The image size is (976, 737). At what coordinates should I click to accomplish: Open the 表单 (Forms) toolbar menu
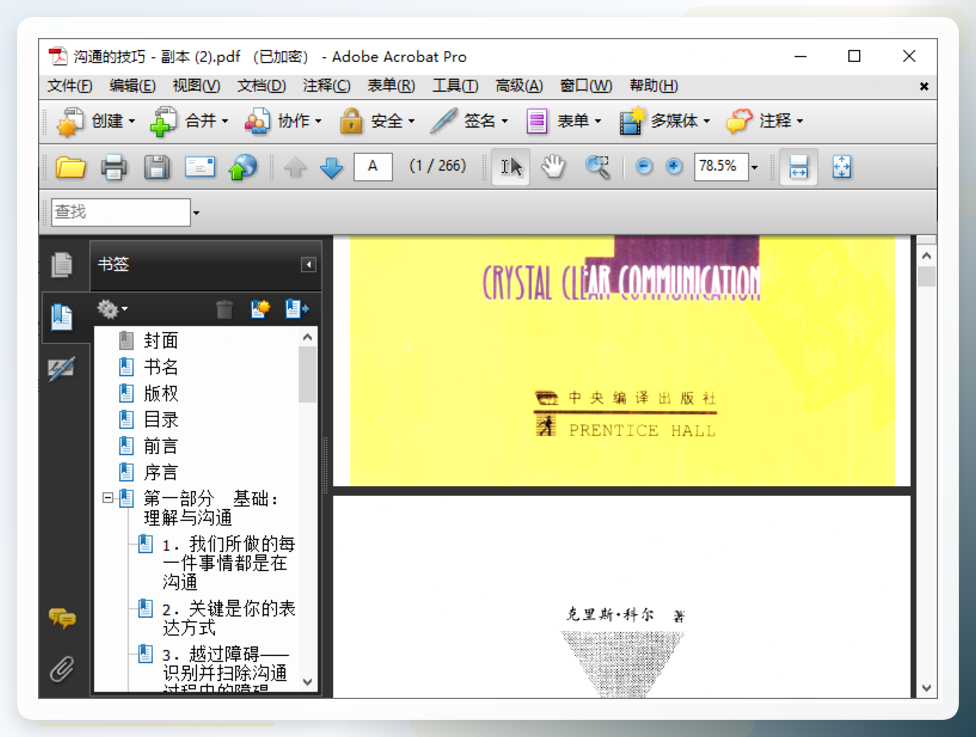pyautogui.click(x=563, y=121)
